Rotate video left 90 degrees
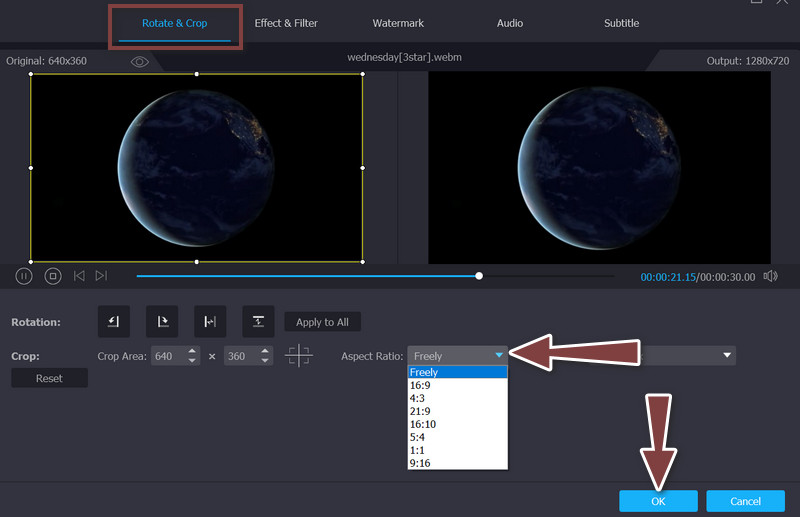 113,322
